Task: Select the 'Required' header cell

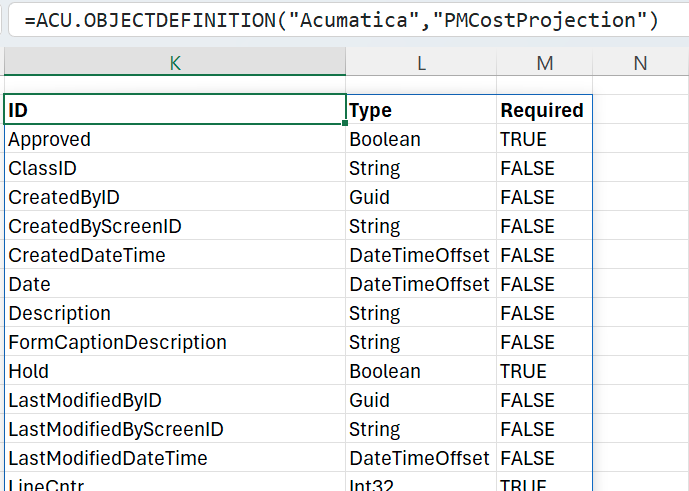Action: 544,109
